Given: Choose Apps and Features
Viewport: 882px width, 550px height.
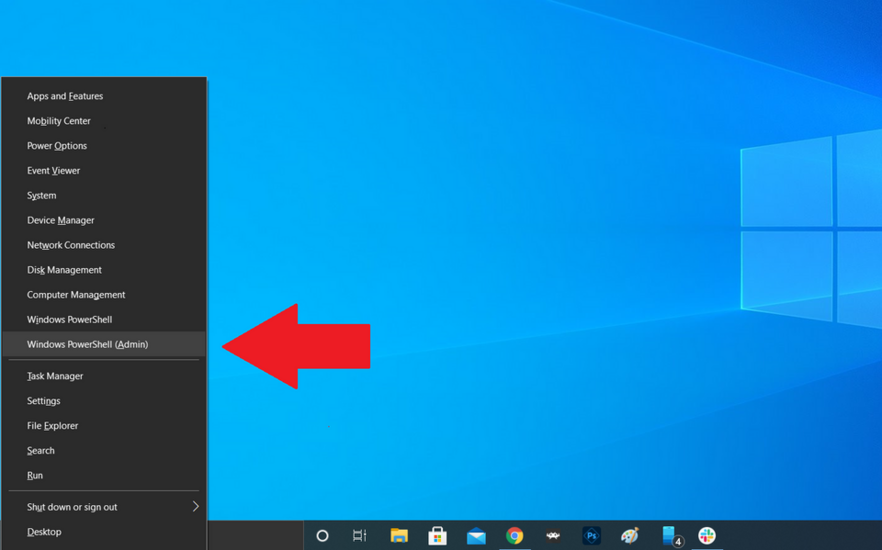Looking at the screenshot, I should pyautogui.click(x=65, y=96).
